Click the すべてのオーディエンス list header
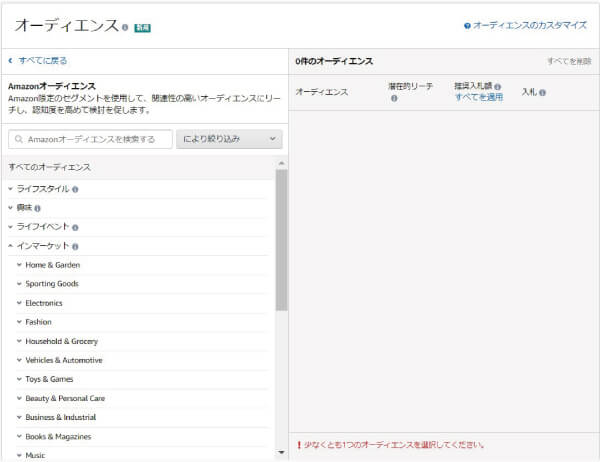The image size is (600, 462). coord(50,167)
